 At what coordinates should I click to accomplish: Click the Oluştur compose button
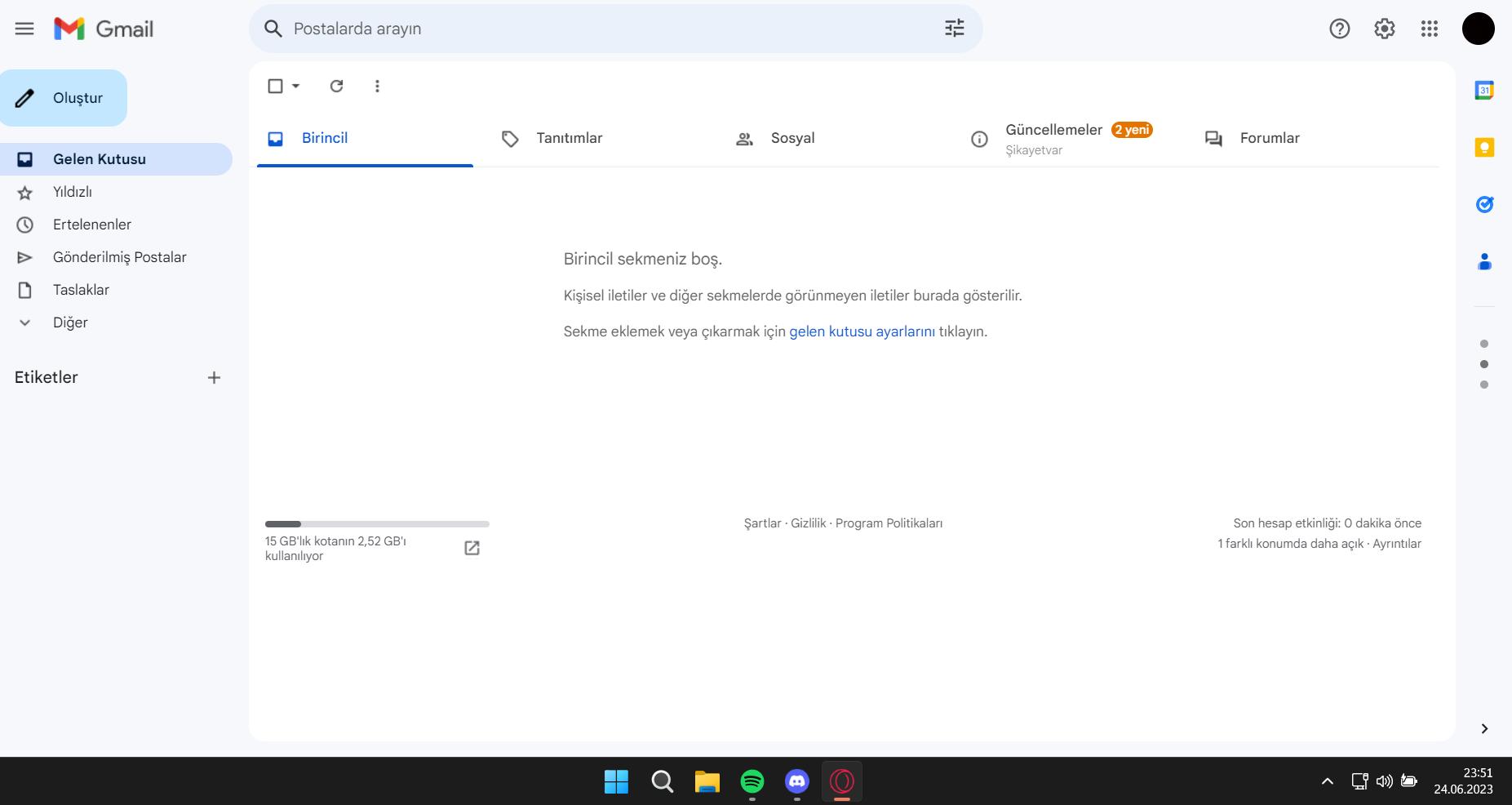64,98
